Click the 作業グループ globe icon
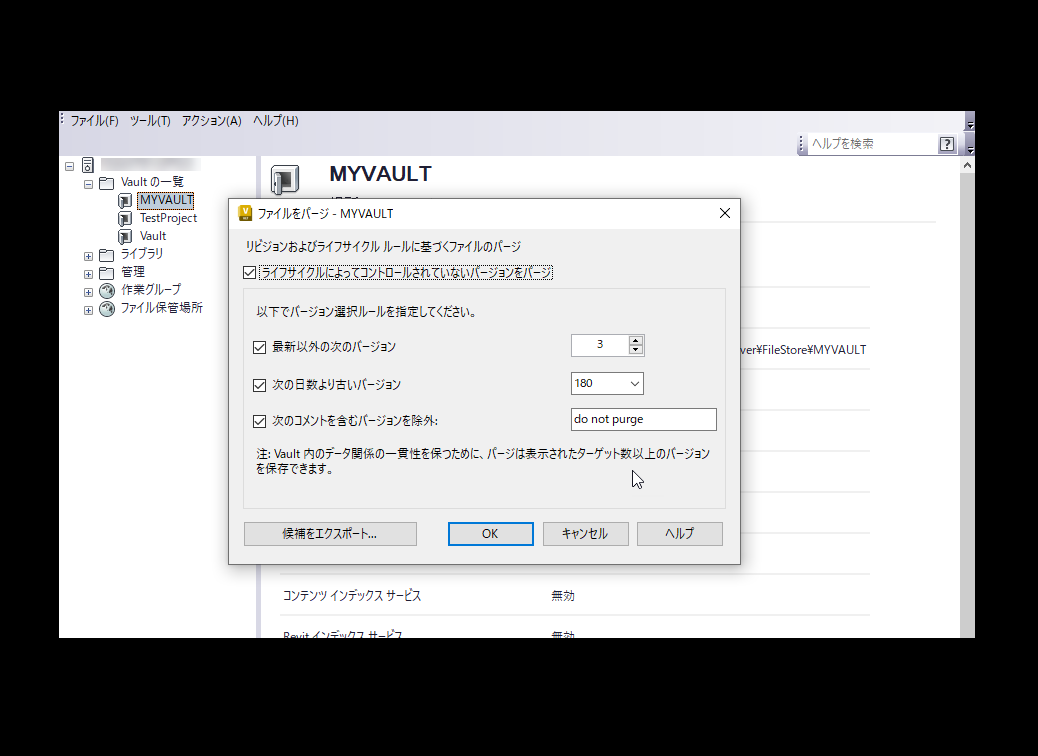1038x756 pixels. pyautogui.click(x=107, y=291)
